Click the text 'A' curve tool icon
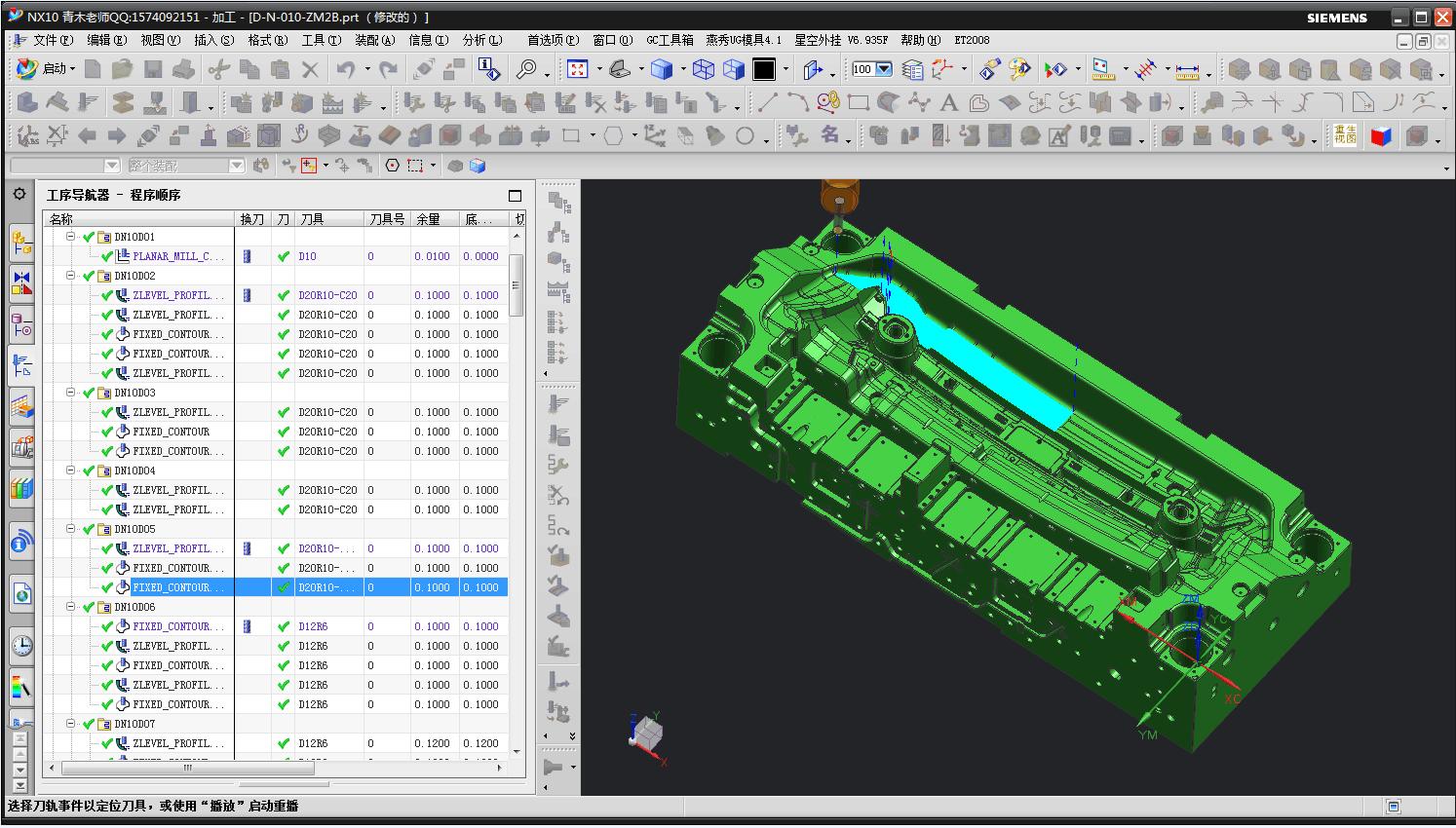1456x828 pixels. (948, 103)
